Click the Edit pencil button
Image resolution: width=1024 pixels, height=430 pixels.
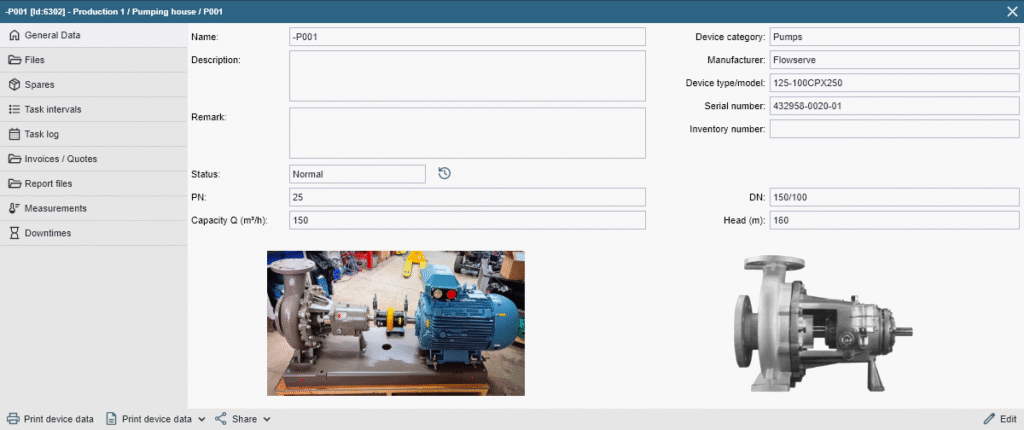coord(1000,419)
